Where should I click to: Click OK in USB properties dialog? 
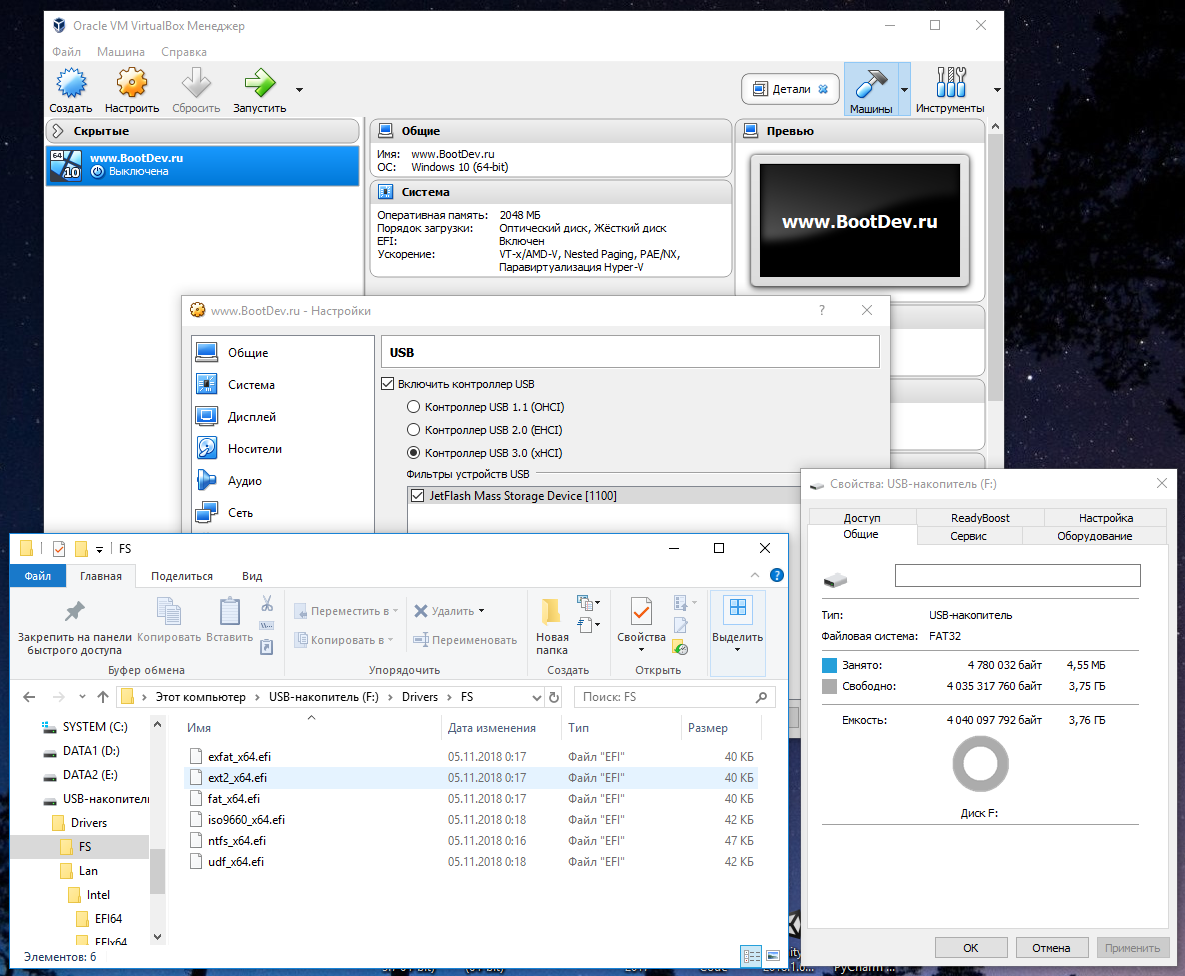click(970, 948)
